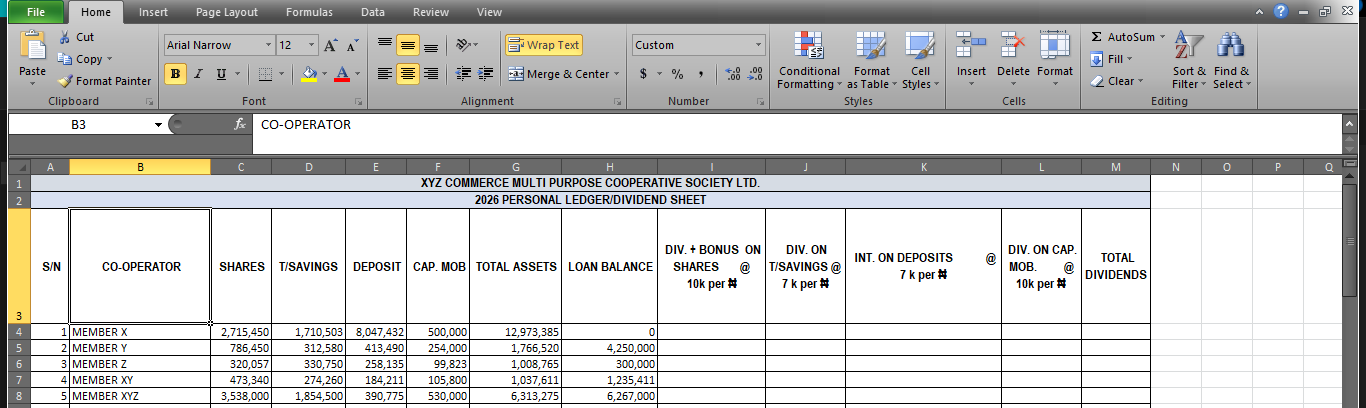
Task: Select column G header
Action: point(515,167)
